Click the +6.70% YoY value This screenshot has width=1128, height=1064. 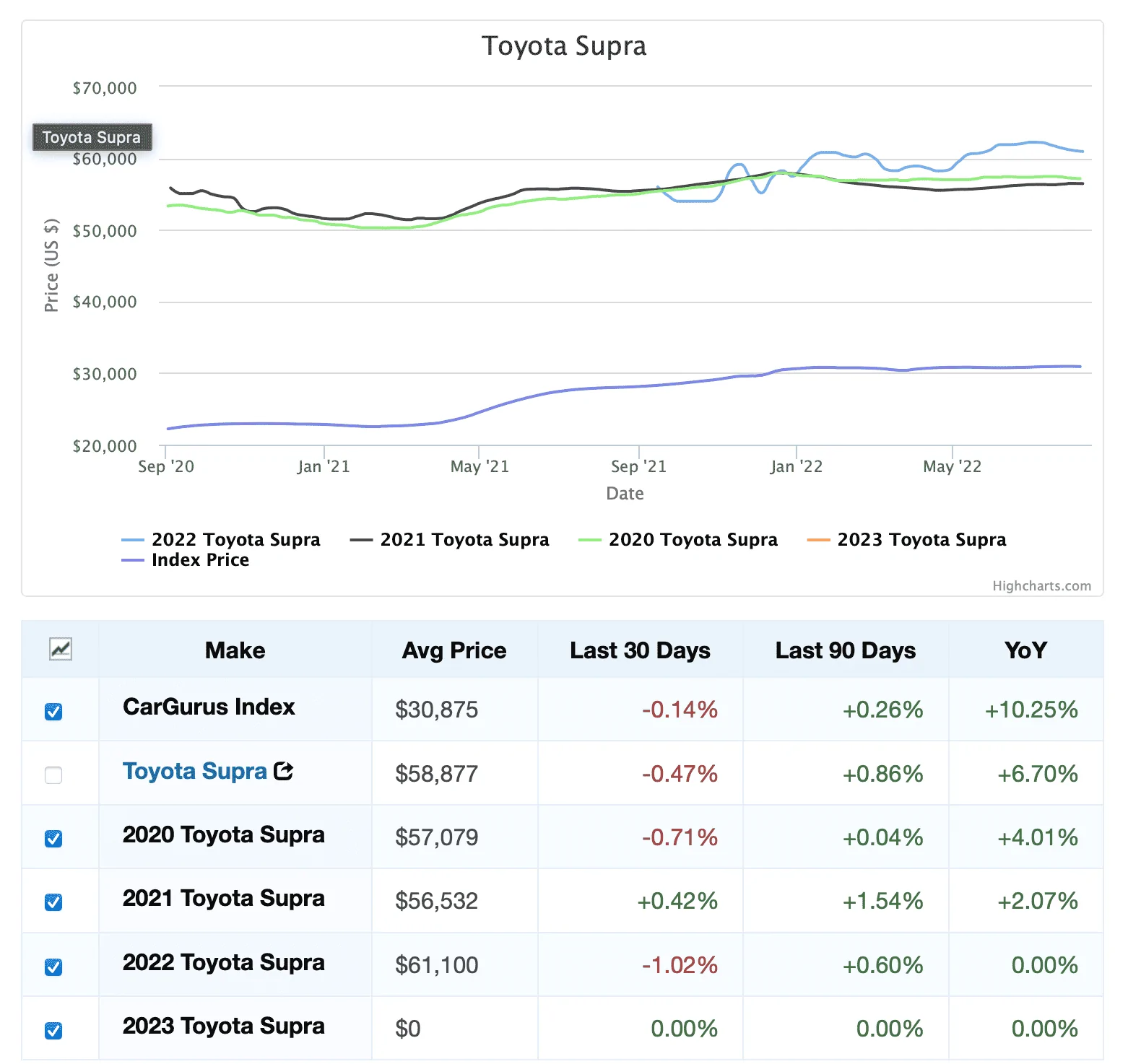[x=1038, y=774]
